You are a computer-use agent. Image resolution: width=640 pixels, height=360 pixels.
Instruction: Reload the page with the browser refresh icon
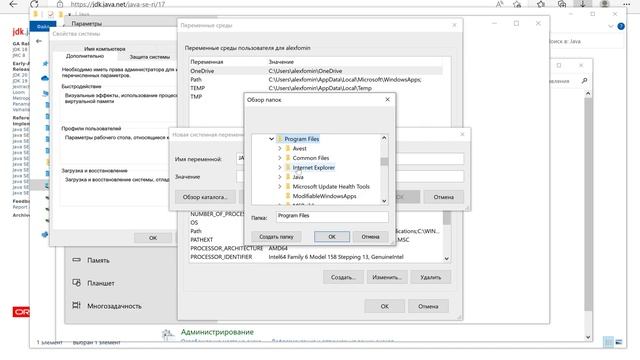[35, 4]
